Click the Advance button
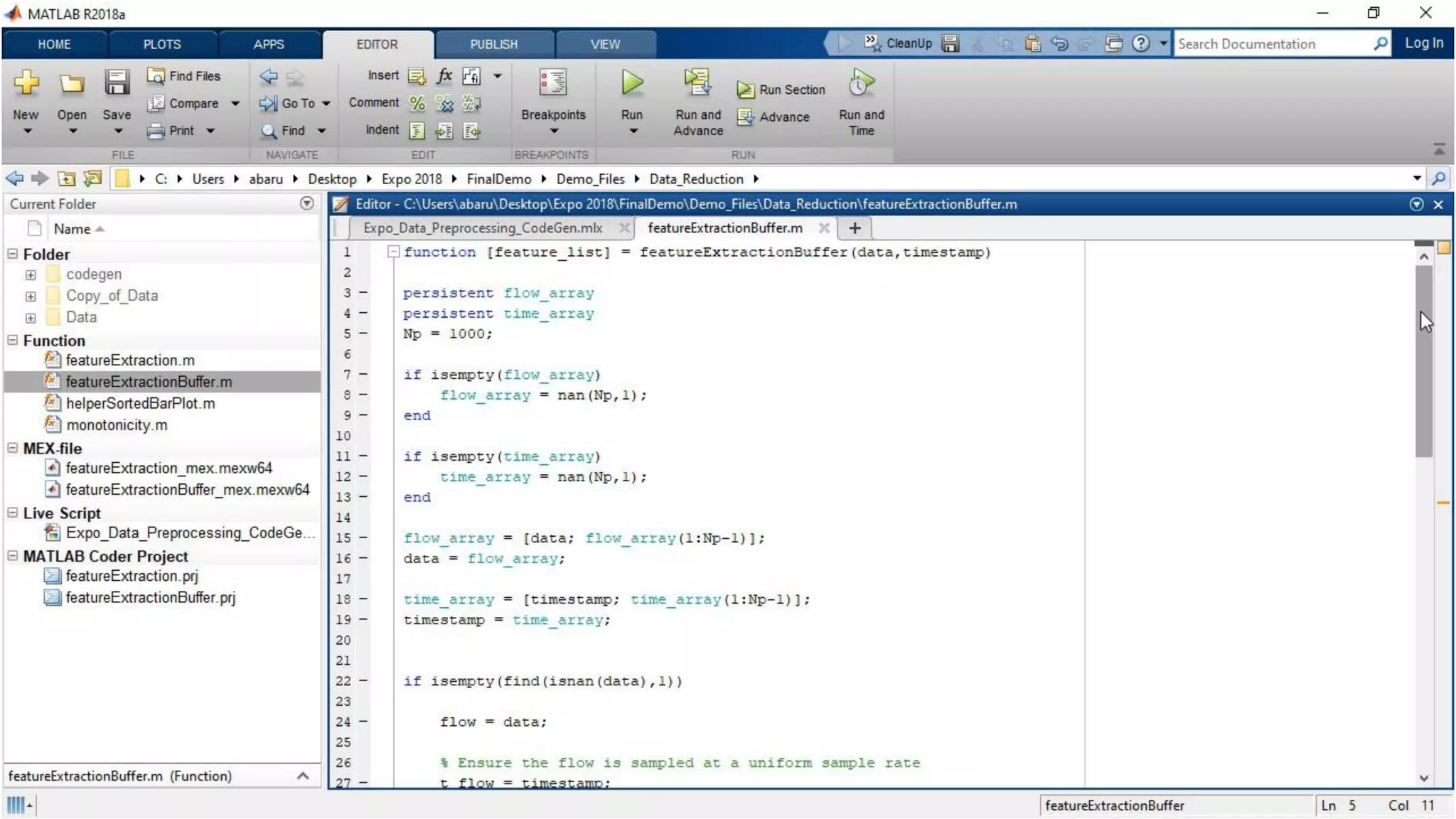Viewport: 1456px width, 819px height. coord(773,117)
